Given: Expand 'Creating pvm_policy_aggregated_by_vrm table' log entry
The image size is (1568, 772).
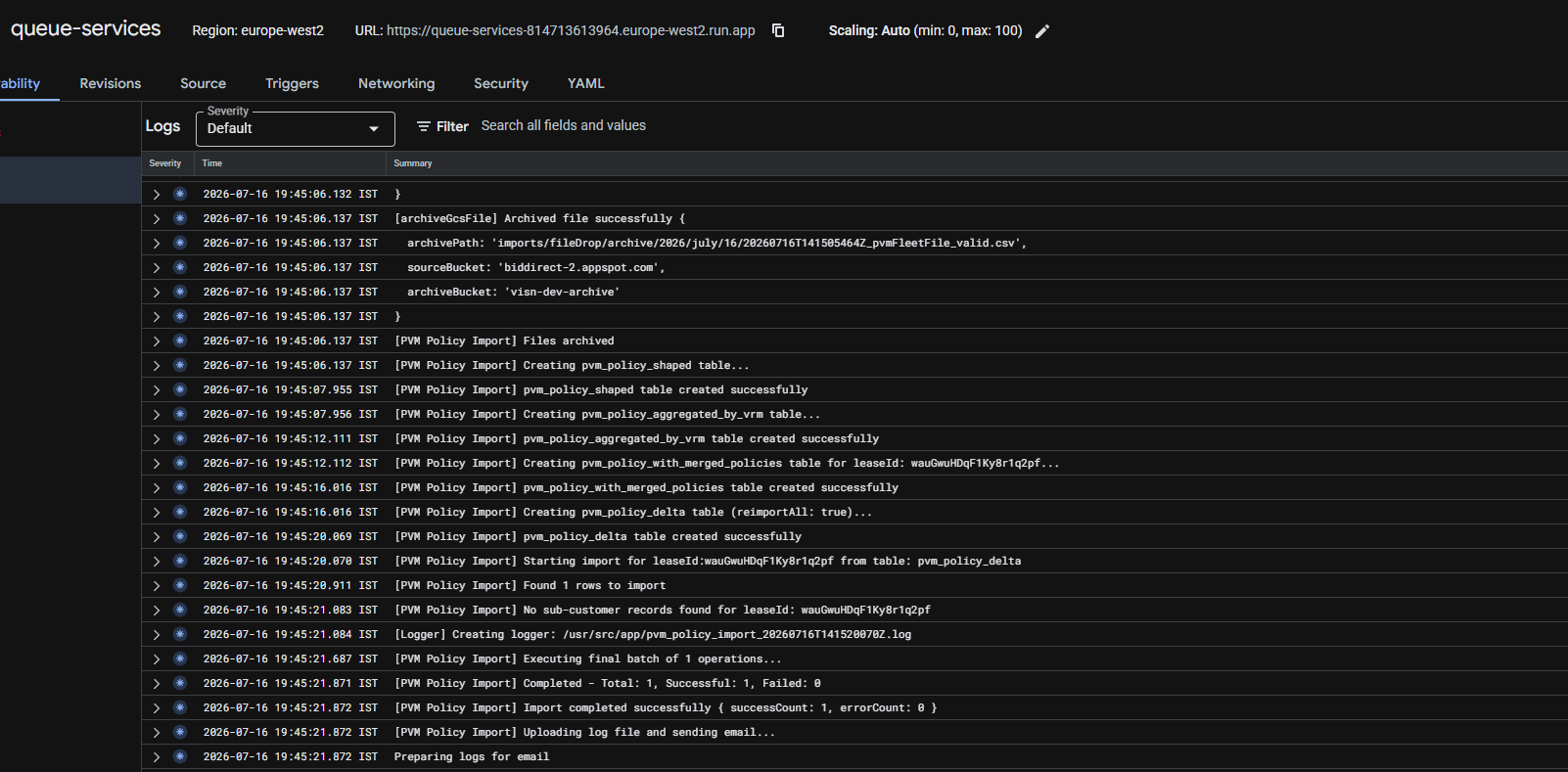Looking at the screenshot, I should (x=156, y=414).
